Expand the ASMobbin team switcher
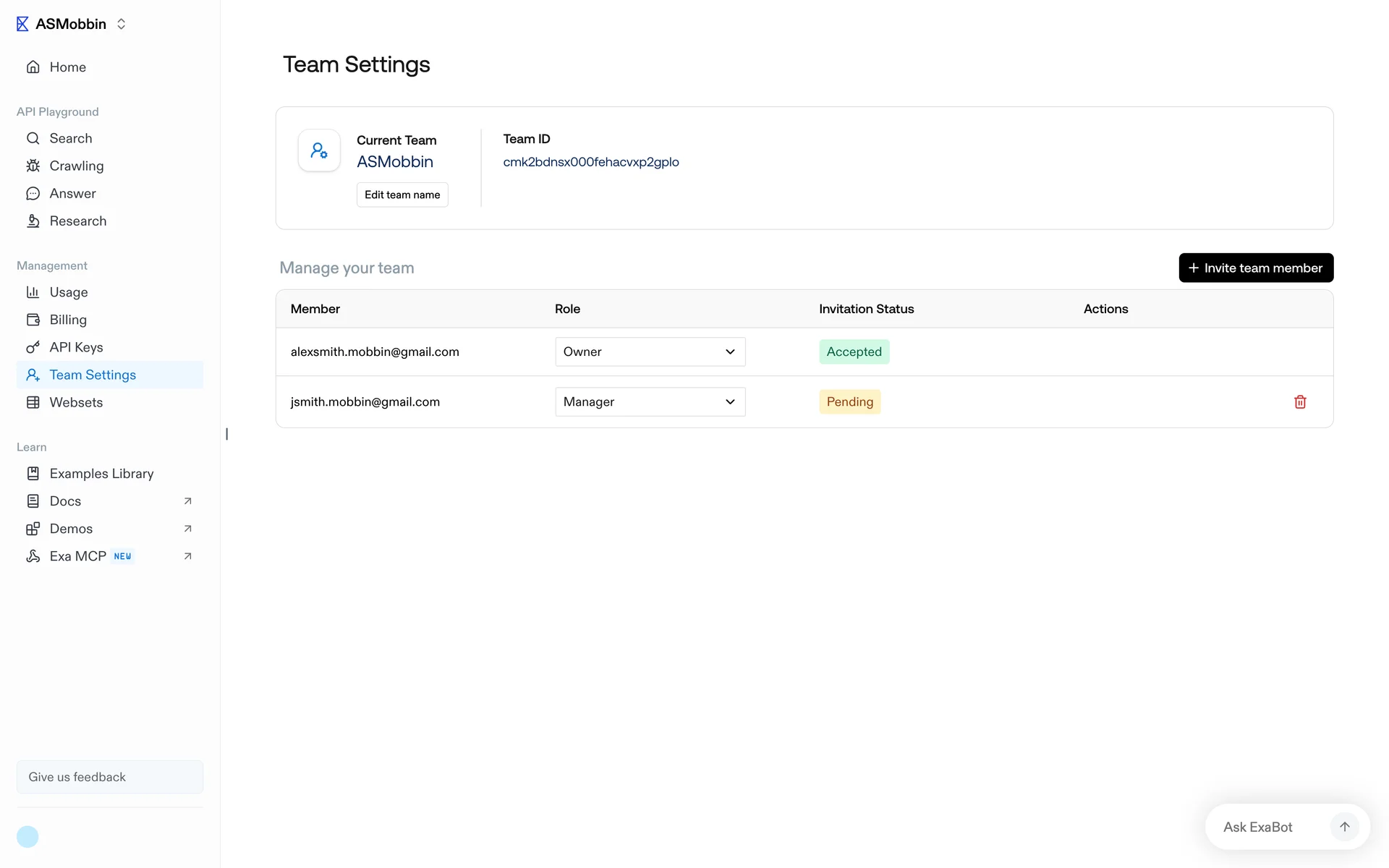This screenshot has width=1389, height=868. coord(121,24)
